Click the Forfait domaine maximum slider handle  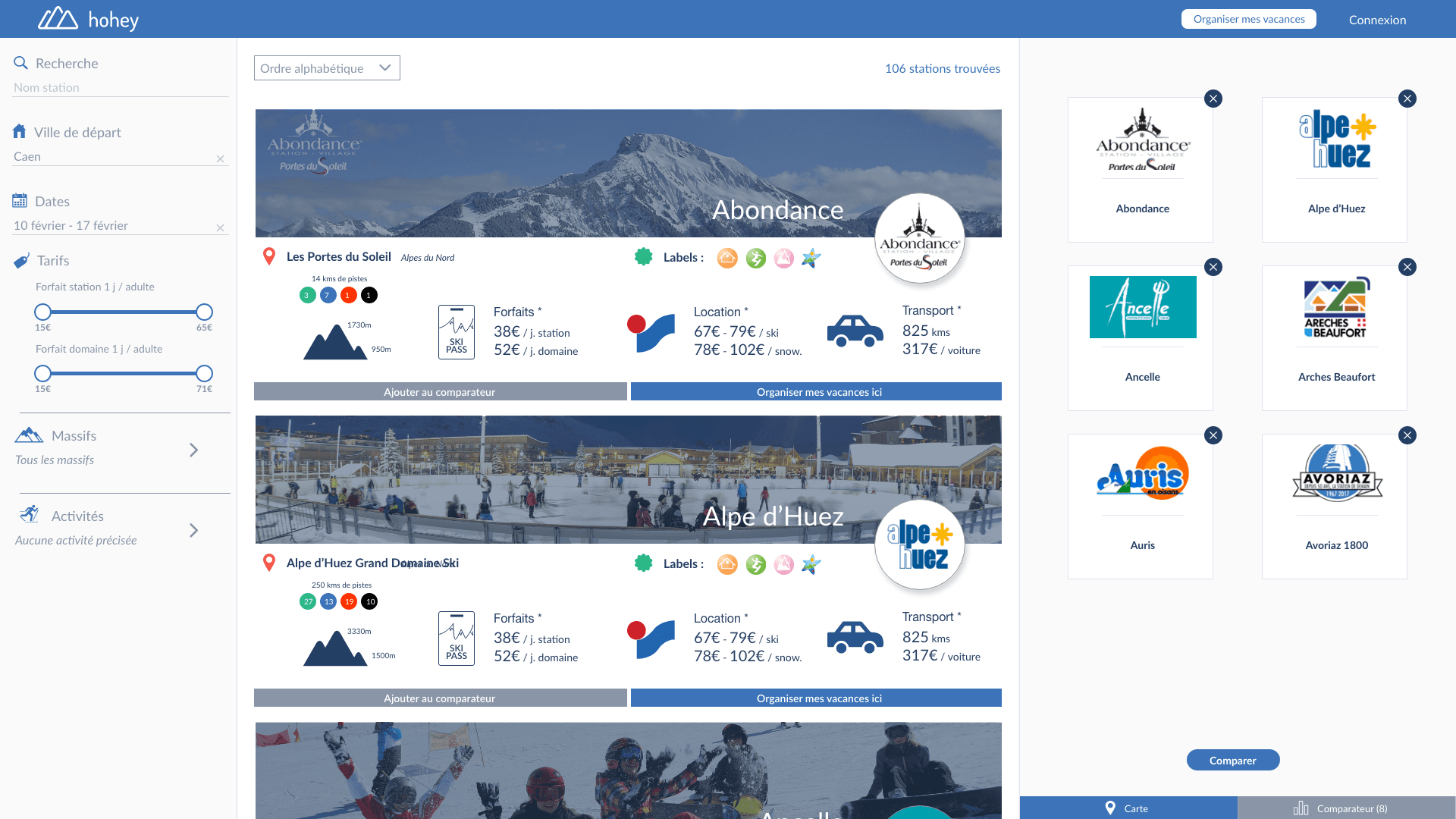pyautogui.click(x=204, y=373)
